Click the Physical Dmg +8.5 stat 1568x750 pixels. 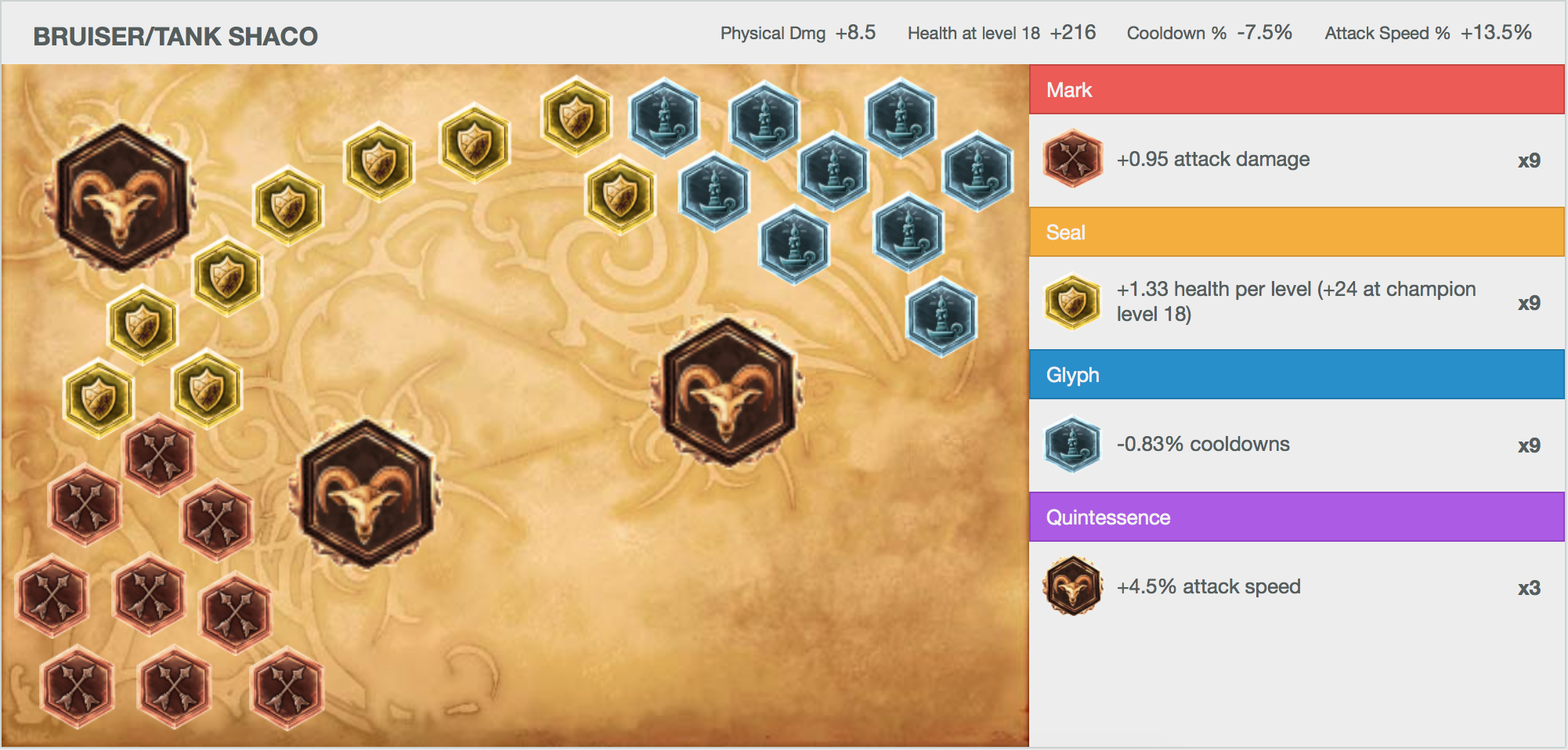[798, 33]
